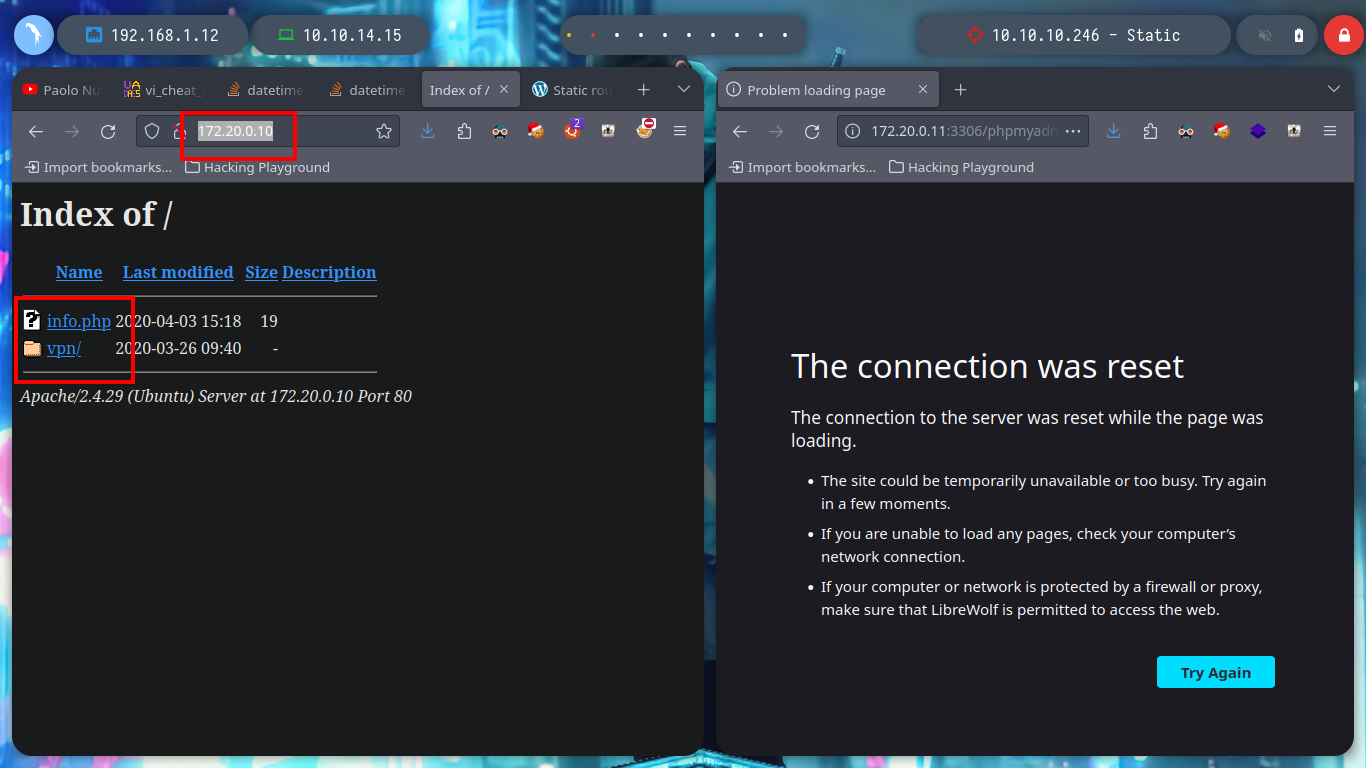
Task: Expand the tab list chevron in right browser
Action: (x=1334, y=89)
